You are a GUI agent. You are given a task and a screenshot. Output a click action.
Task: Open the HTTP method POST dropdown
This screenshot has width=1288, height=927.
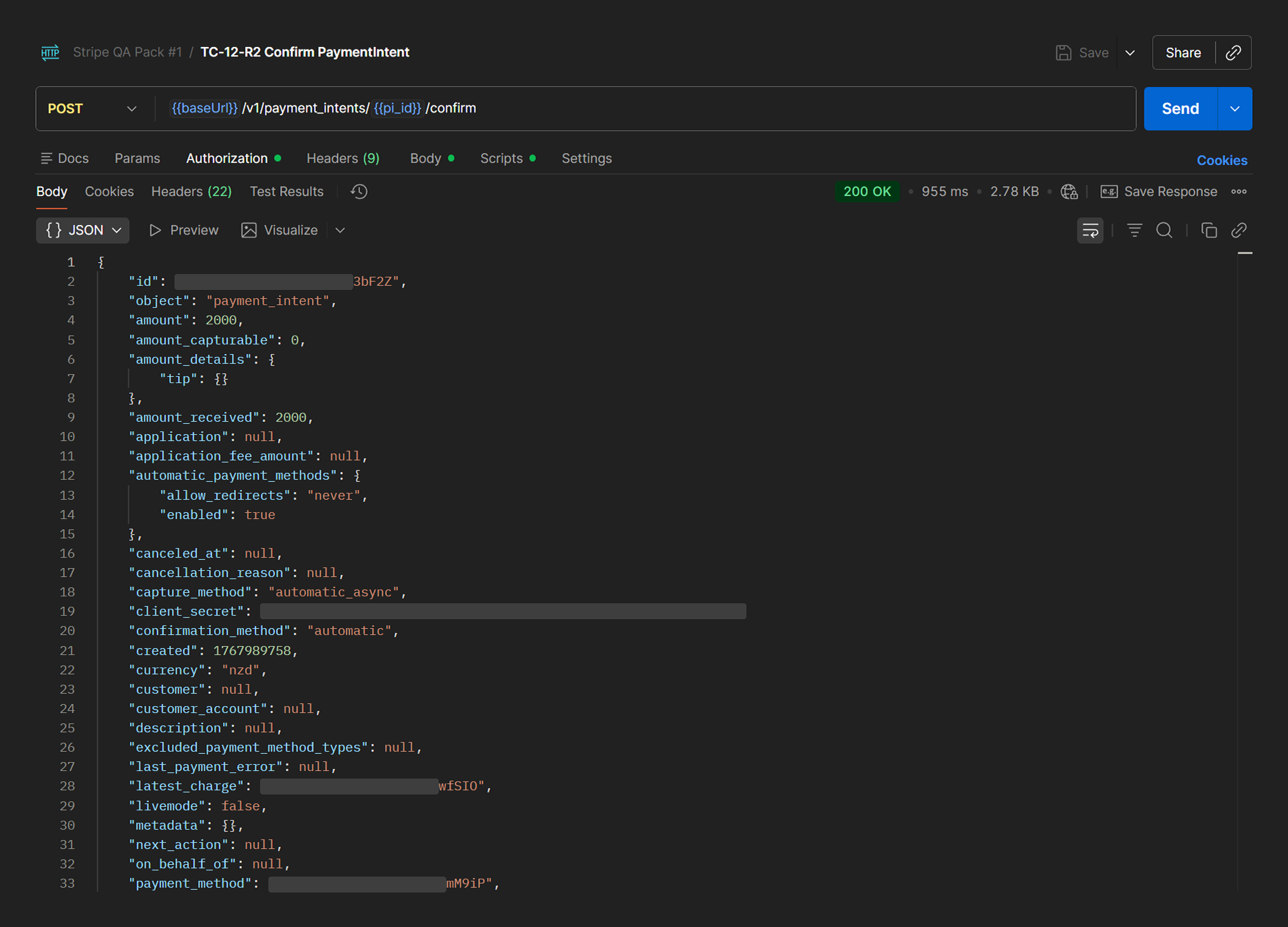pos(92,108)
